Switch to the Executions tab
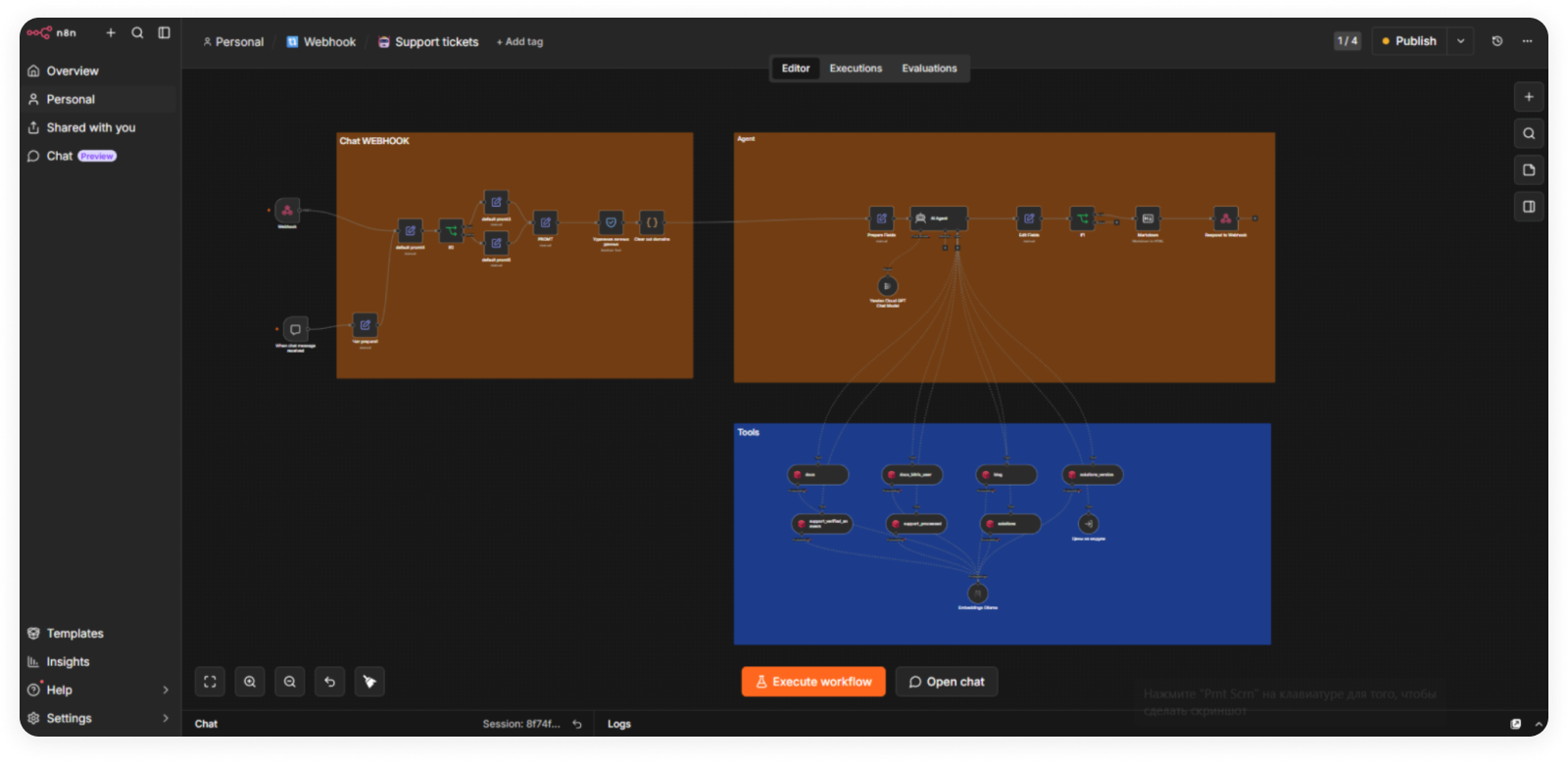Image resolution: width=1568 pixels, height=764 pixels. pos(856,69)
